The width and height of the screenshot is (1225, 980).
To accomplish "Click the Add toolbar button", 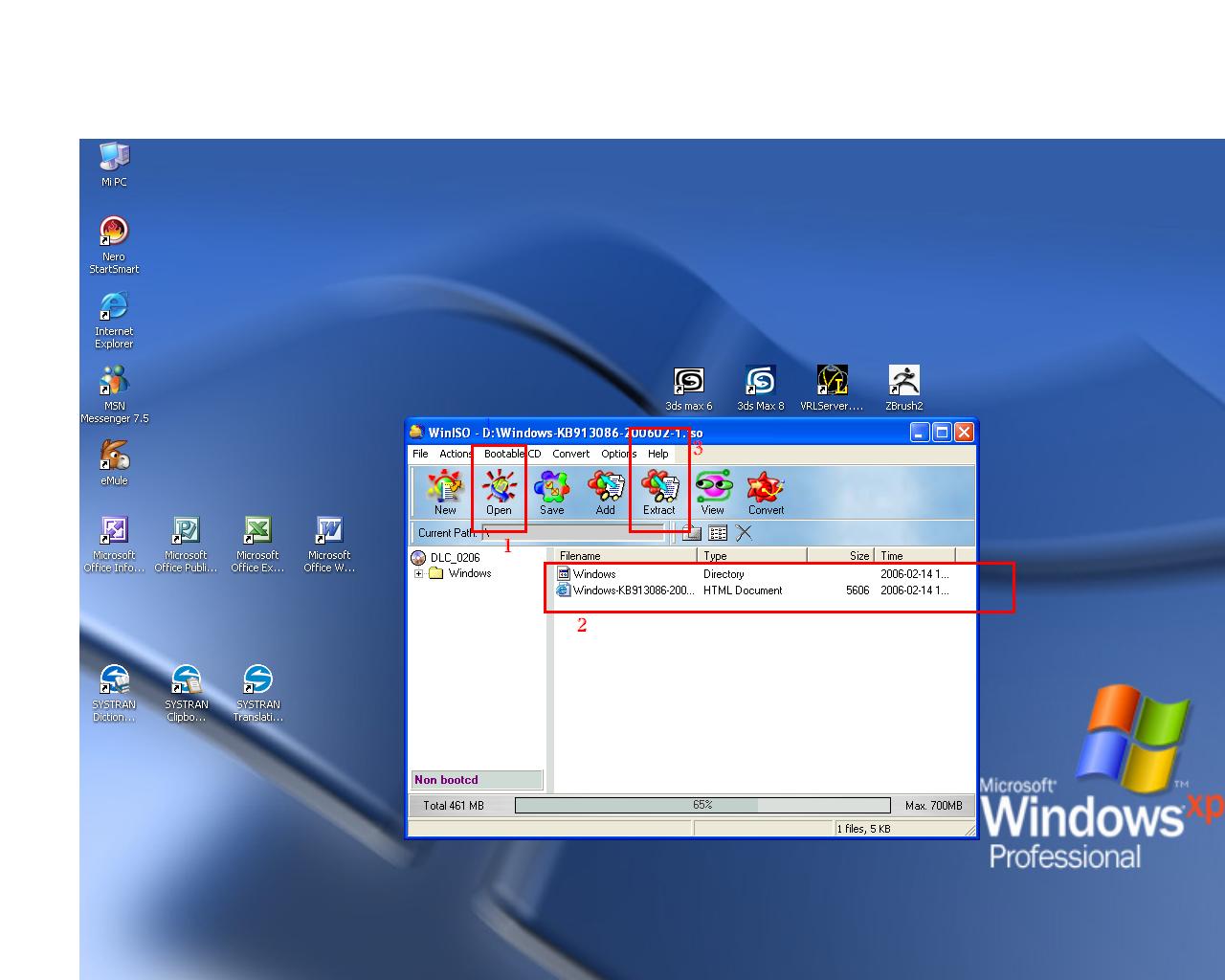I will [606, 493].
